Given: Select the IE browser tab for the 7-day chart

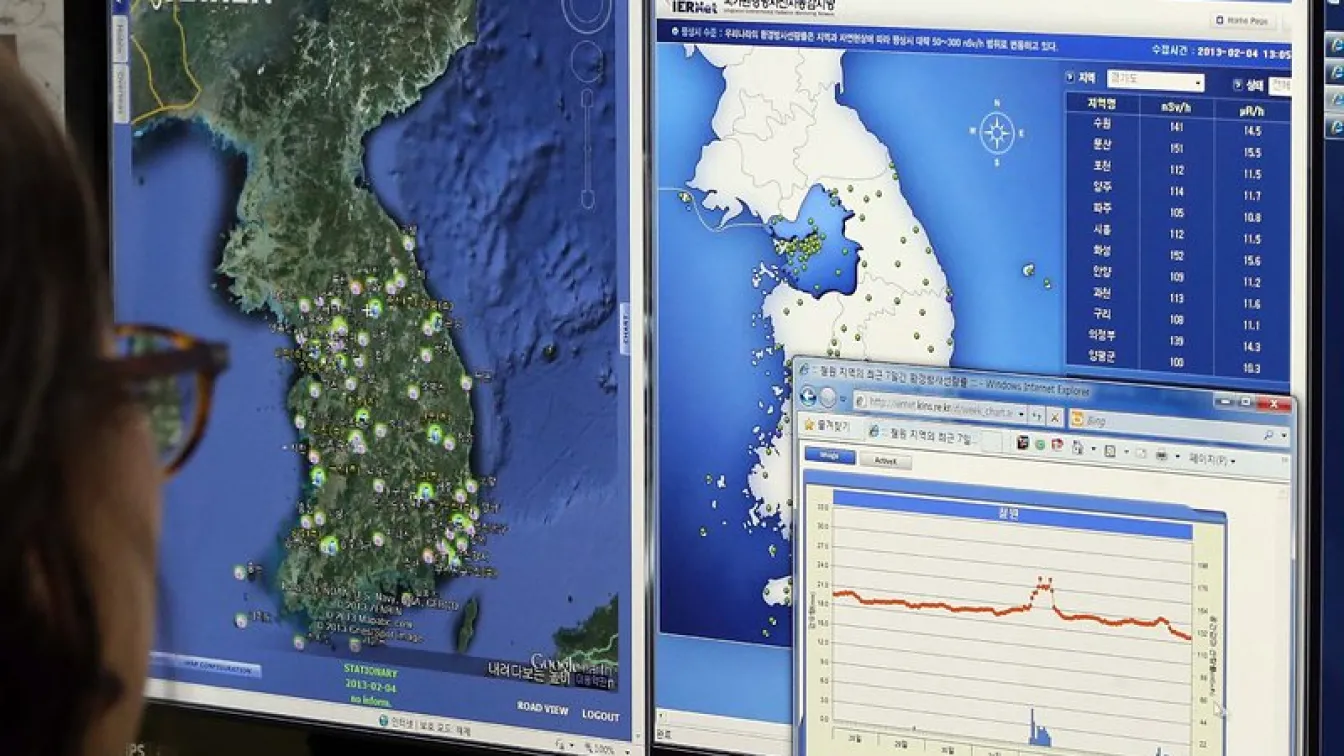Looking at the screenshot, I should (x=921, y=433).
